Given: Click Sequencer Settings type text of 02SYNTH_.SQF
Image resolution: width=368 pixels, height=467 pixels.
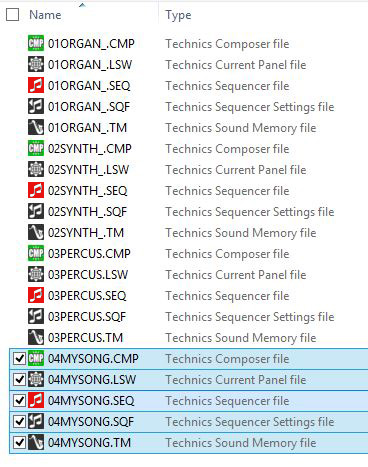Looking at the screenshot, I should point(250,212).
